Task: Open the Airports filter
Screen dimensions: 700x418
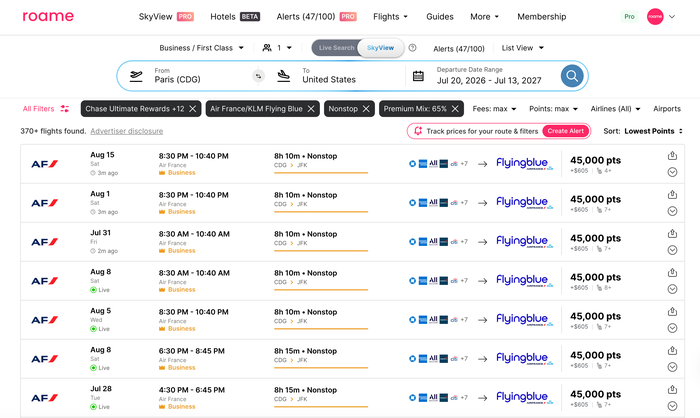Action: [x=667, y=109]
